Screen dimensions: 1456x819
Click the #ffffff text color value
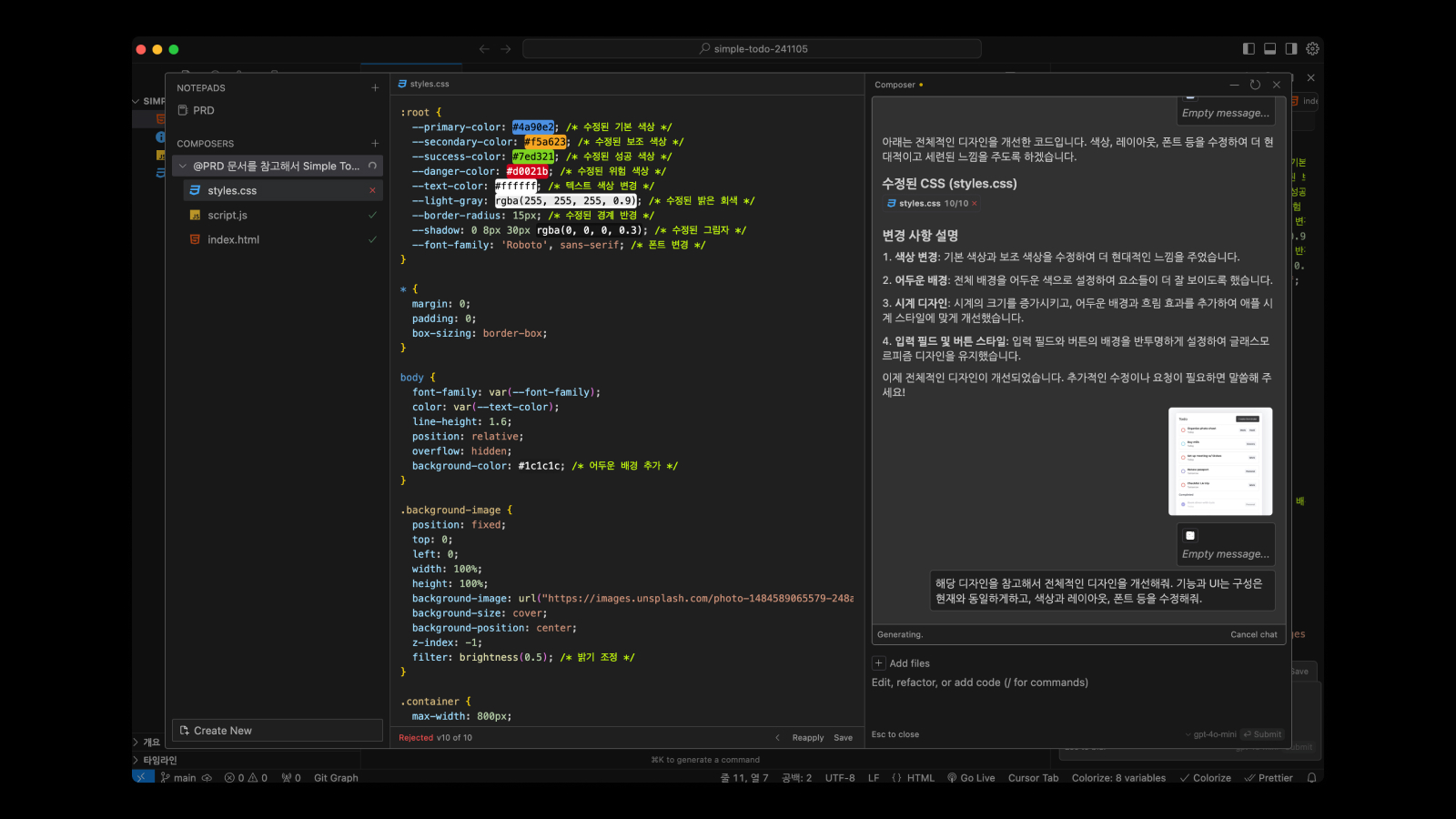516,186
